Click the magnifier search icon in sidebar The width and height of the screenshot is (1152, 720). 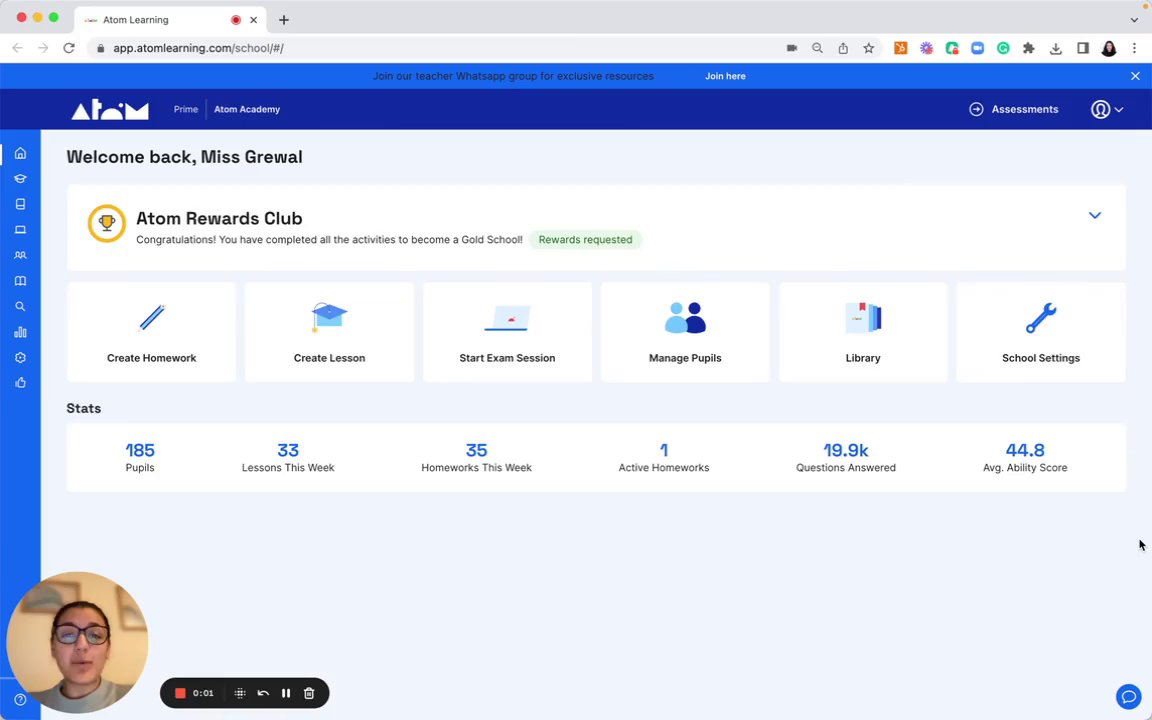[x=21, y=306]
